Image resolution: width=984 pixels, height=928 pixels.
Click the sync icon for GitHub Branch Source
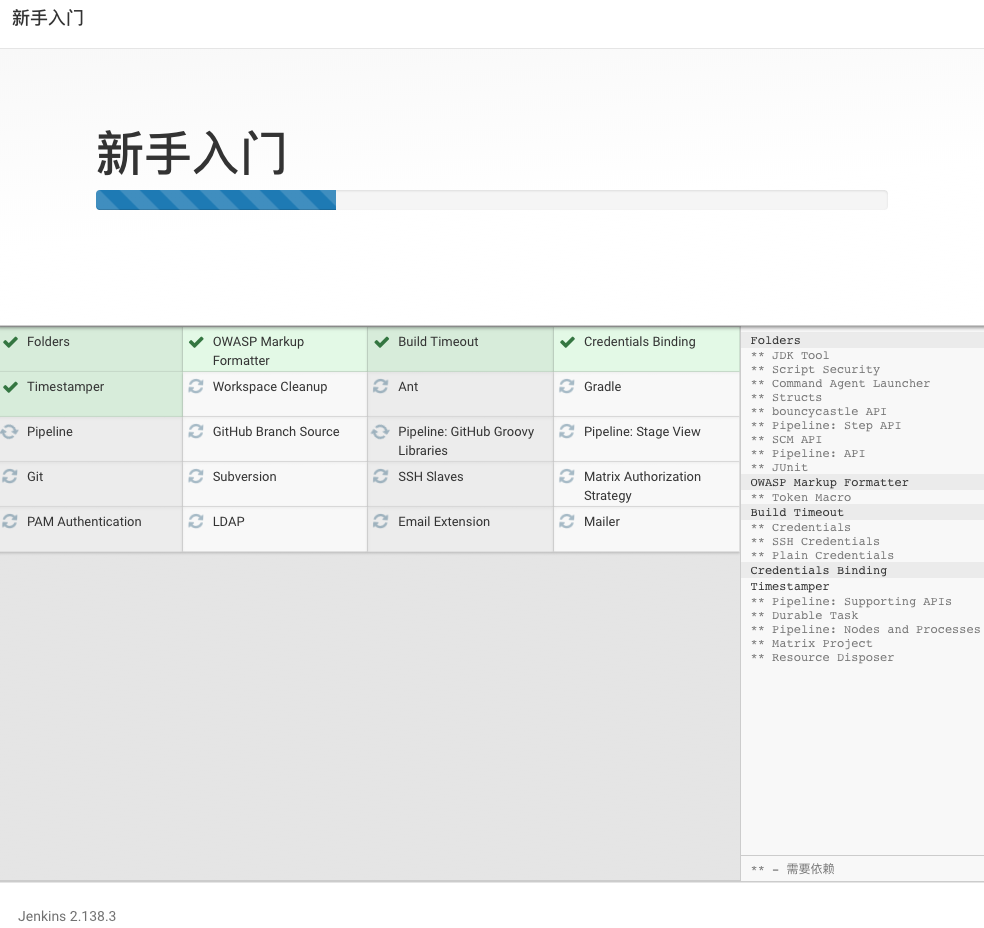[196, 432]
